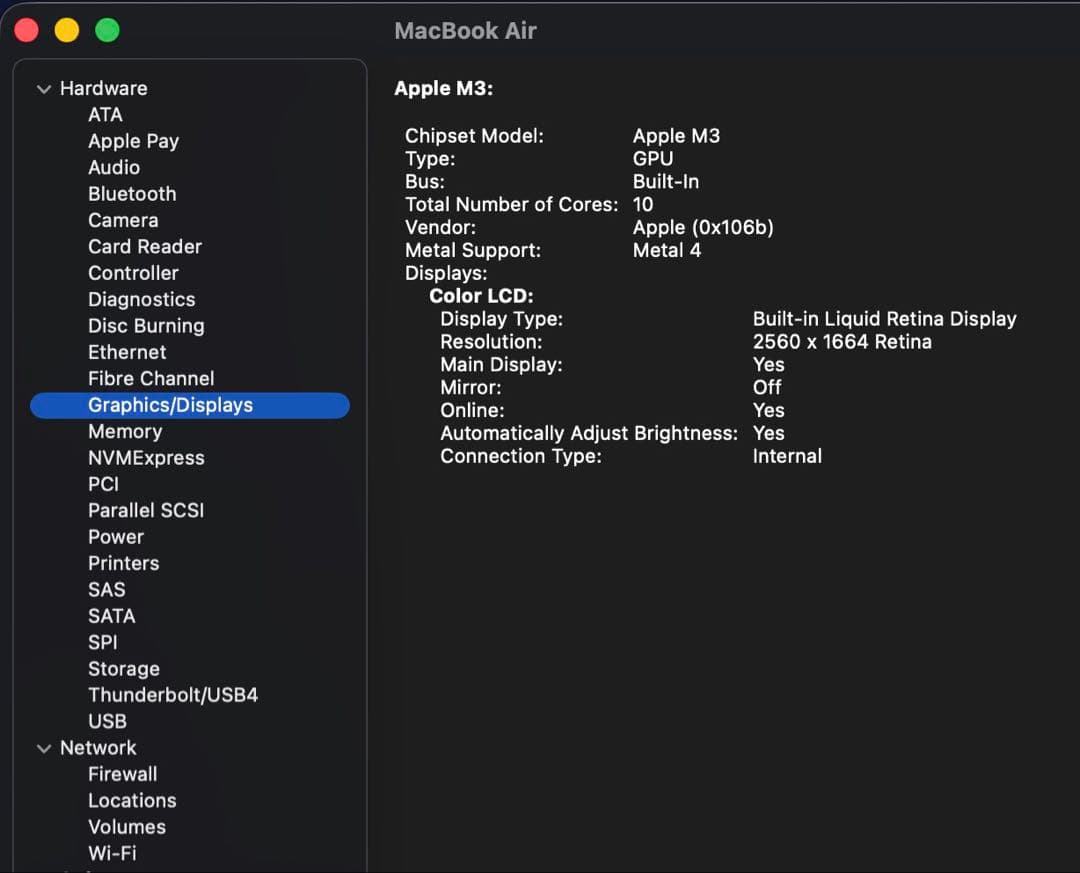The height and width of the screenshot is (873, 1080).
Task: Select ATA in the sidebar
Action: coord(105,114)
